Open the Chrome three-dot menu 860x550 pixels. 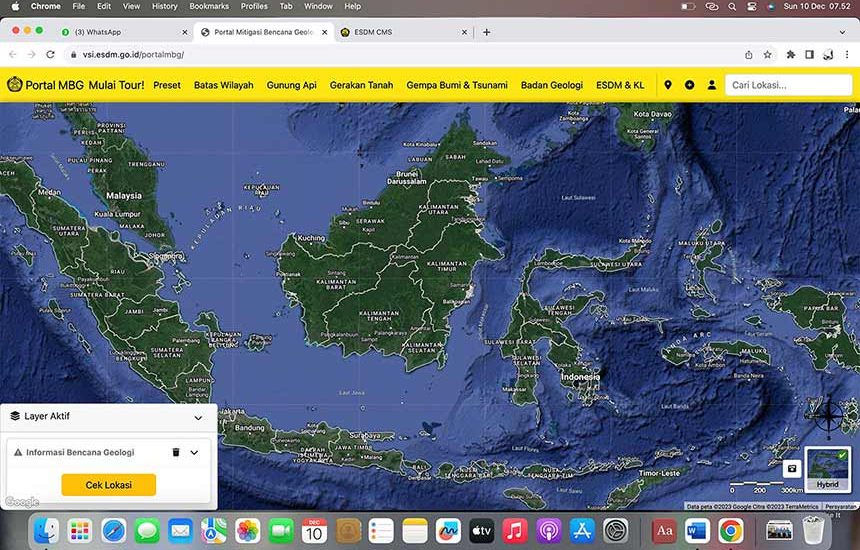(847, 54)
